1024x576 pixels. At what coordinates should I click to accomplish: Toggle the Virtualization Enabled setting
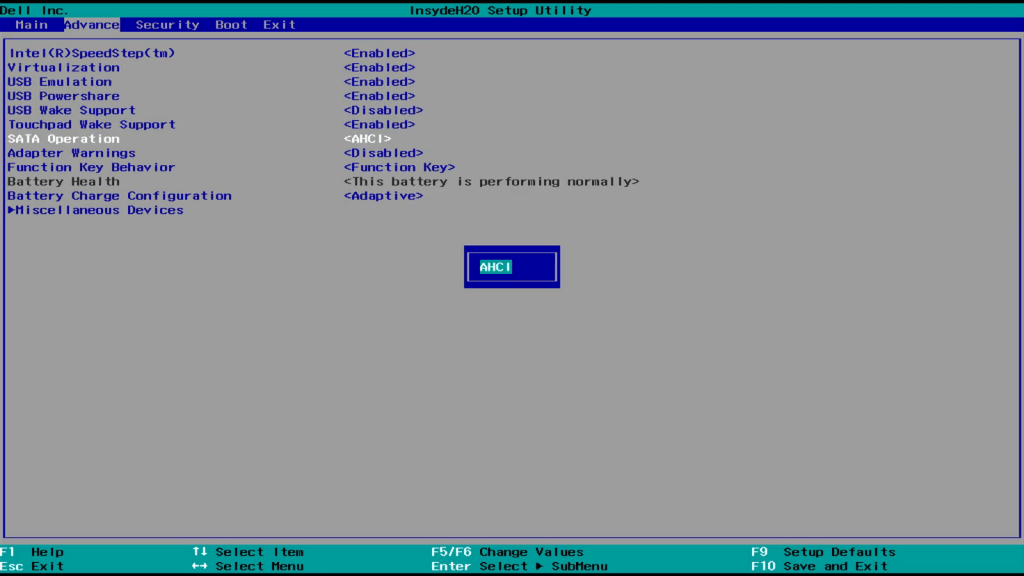[379, 68]
